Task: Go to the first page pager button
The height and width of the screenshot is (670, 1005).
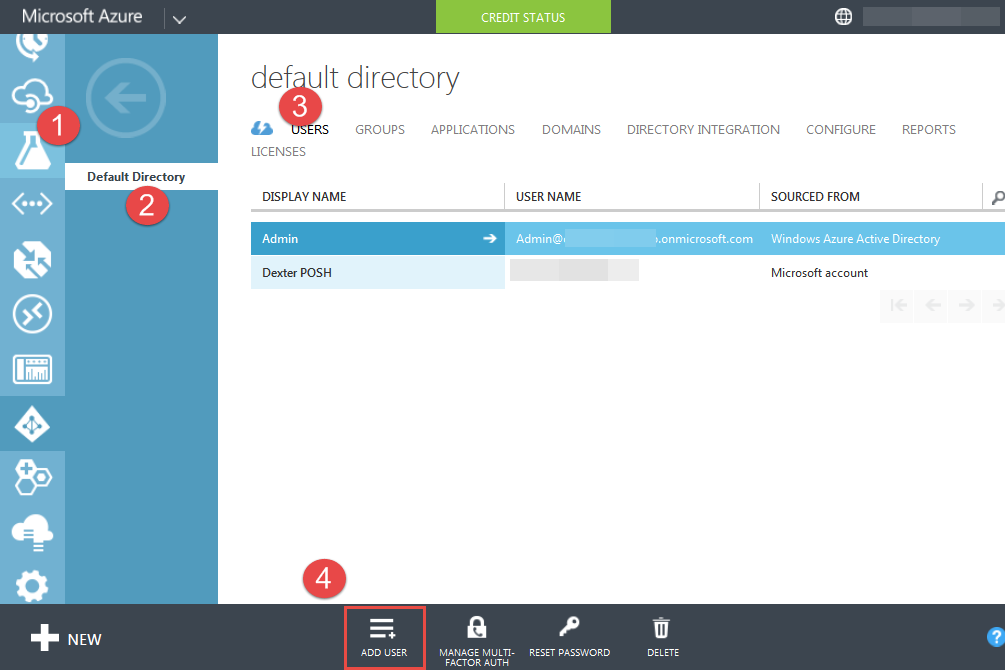Action: point(898,305)
